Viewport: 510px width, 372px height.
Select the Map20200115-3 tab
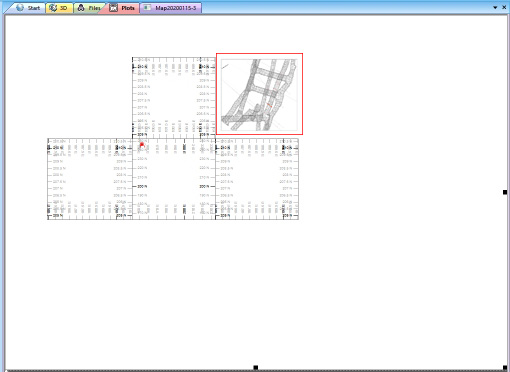[171, 8]
